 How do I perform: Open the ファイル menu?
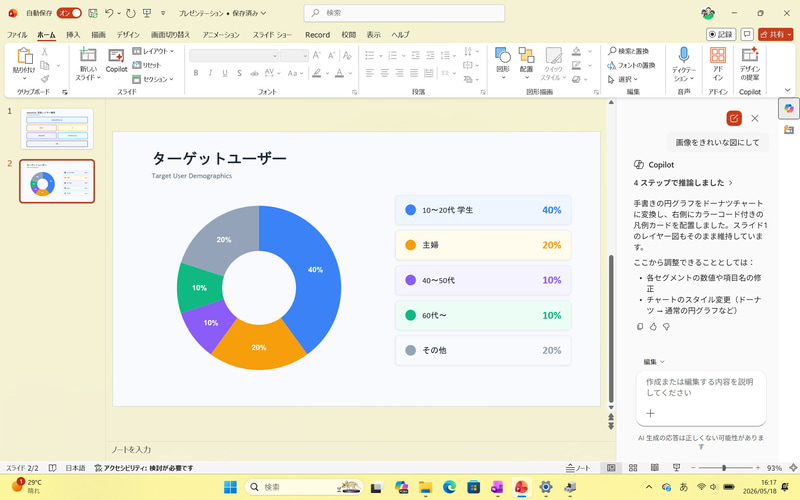click(x=17, y=35)
